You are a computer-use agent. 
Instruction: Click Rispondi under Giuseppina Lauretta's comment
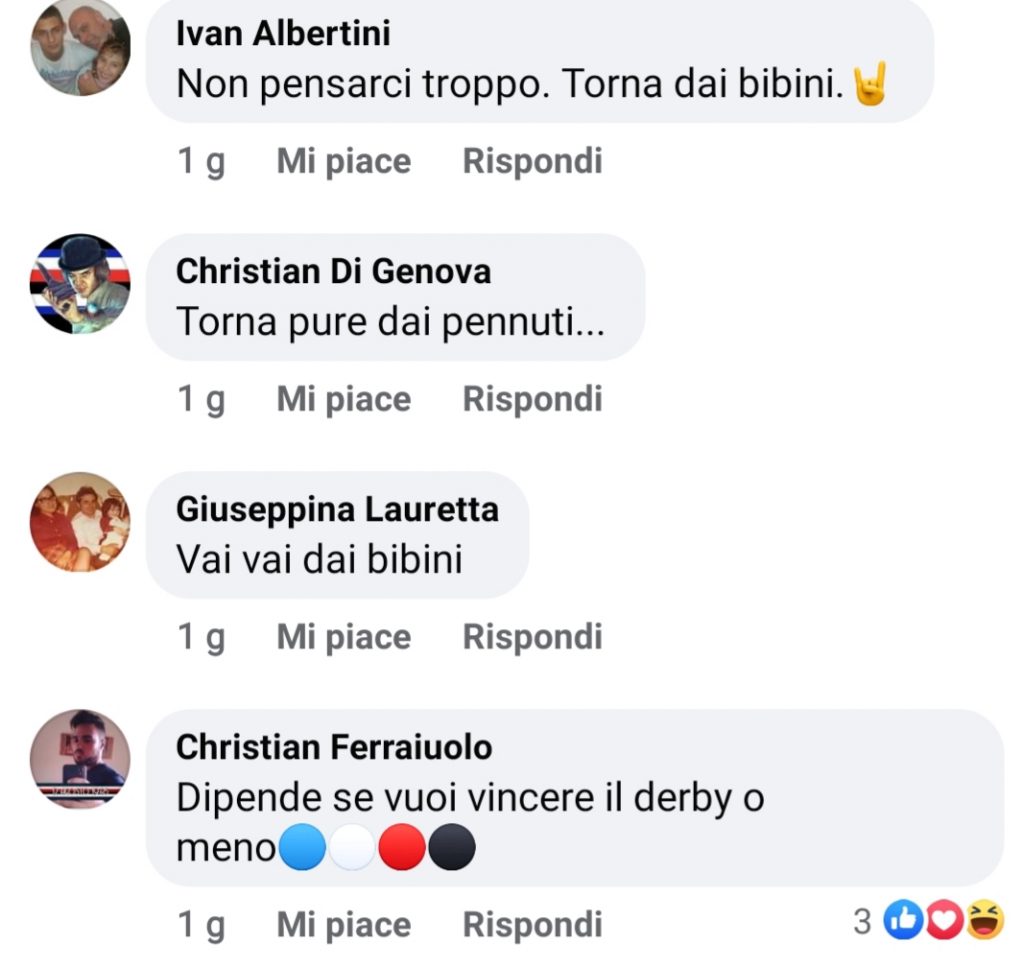coord(532,637)
